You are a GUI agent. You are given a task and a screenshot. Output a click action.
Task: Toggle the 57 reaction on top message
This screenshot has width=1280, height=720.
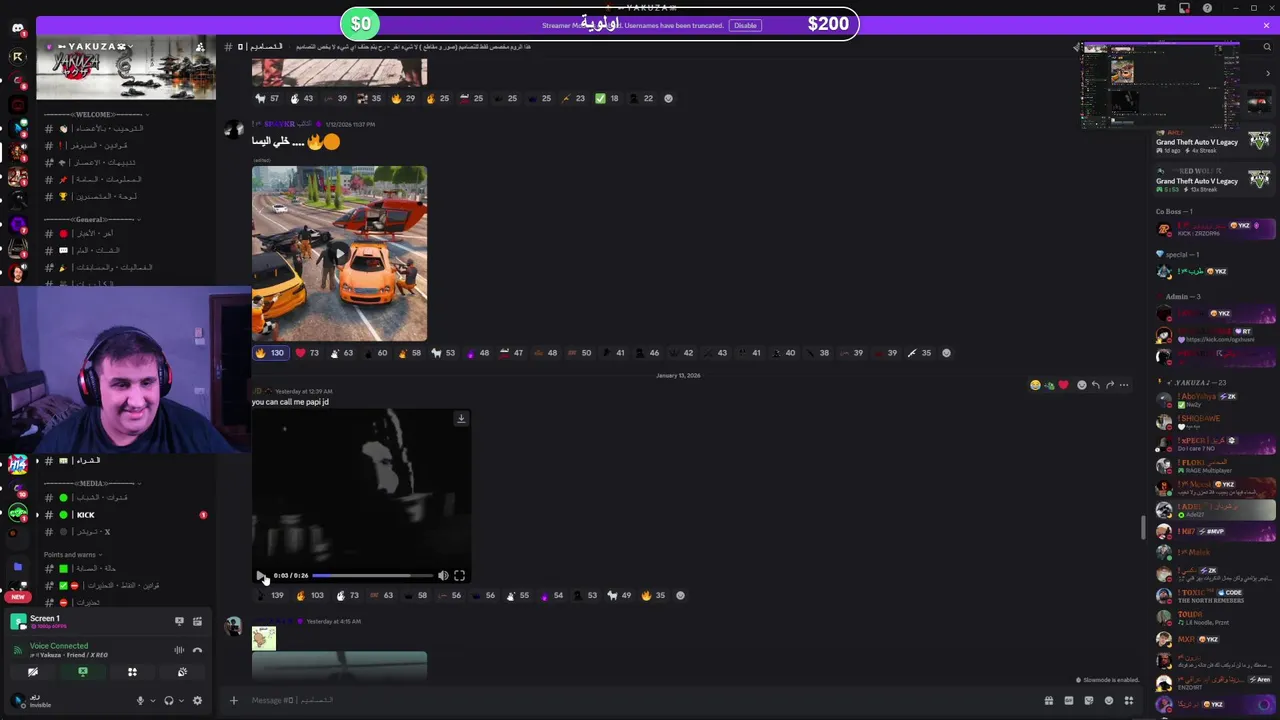pos(268,98)
